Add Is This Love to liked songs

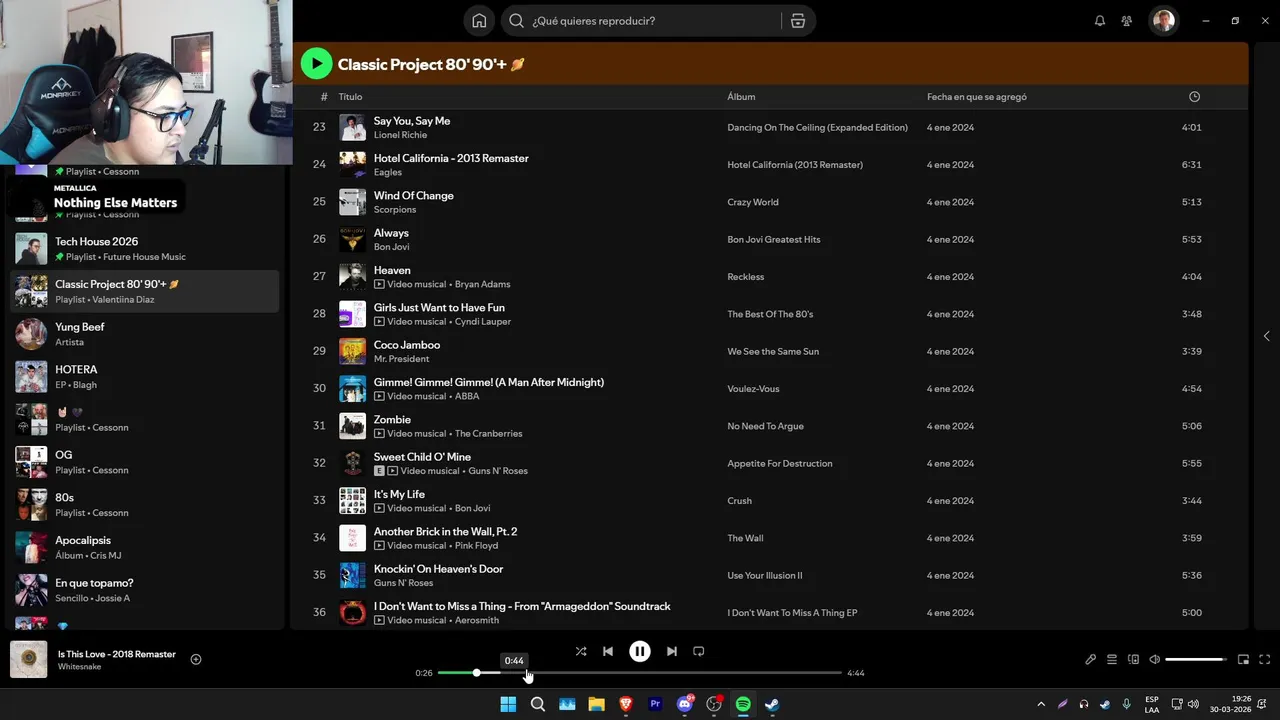tap(196, 659)
